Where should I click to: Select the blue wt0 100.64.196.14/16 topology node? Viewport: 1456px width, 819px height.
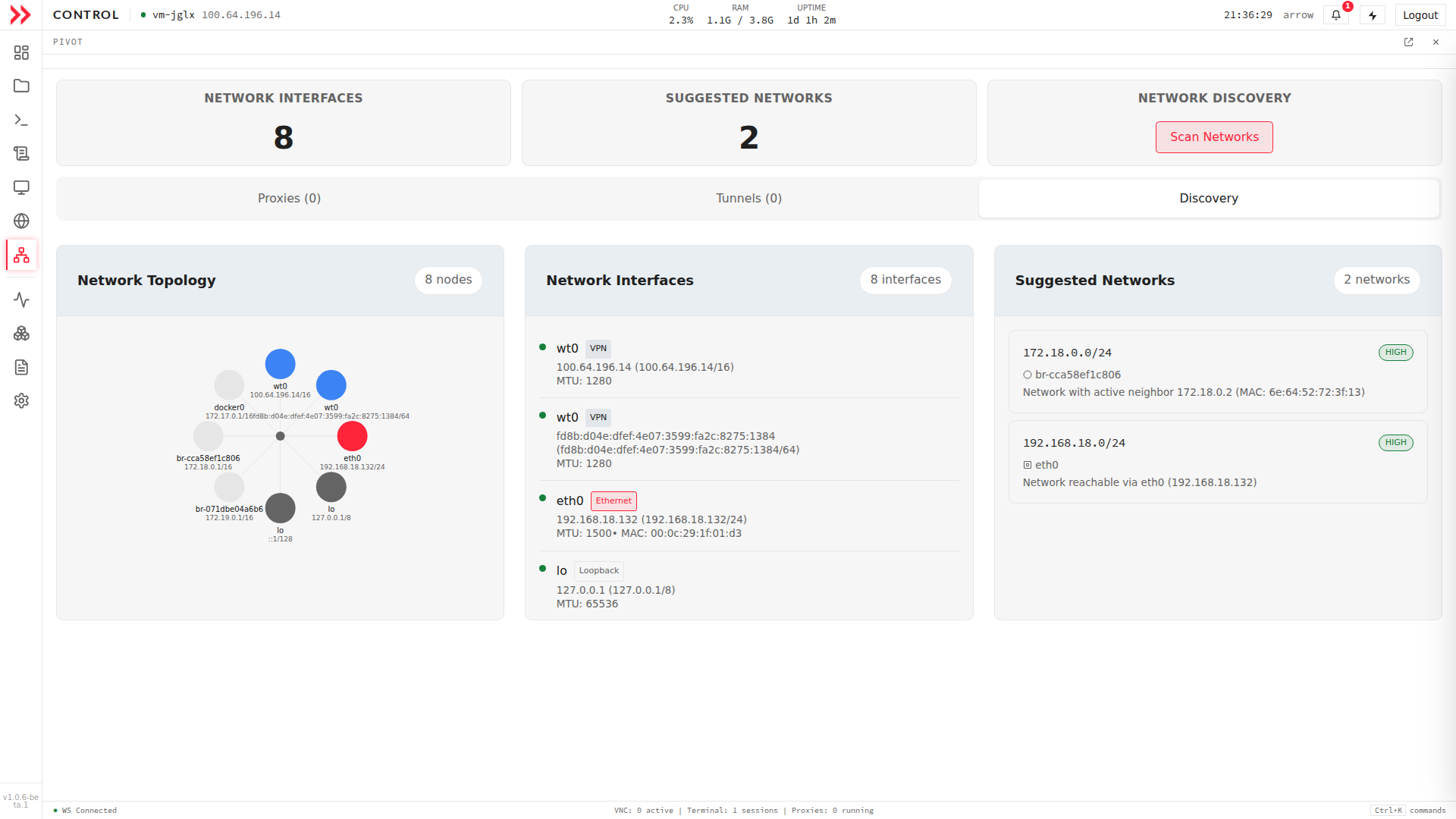280,364
